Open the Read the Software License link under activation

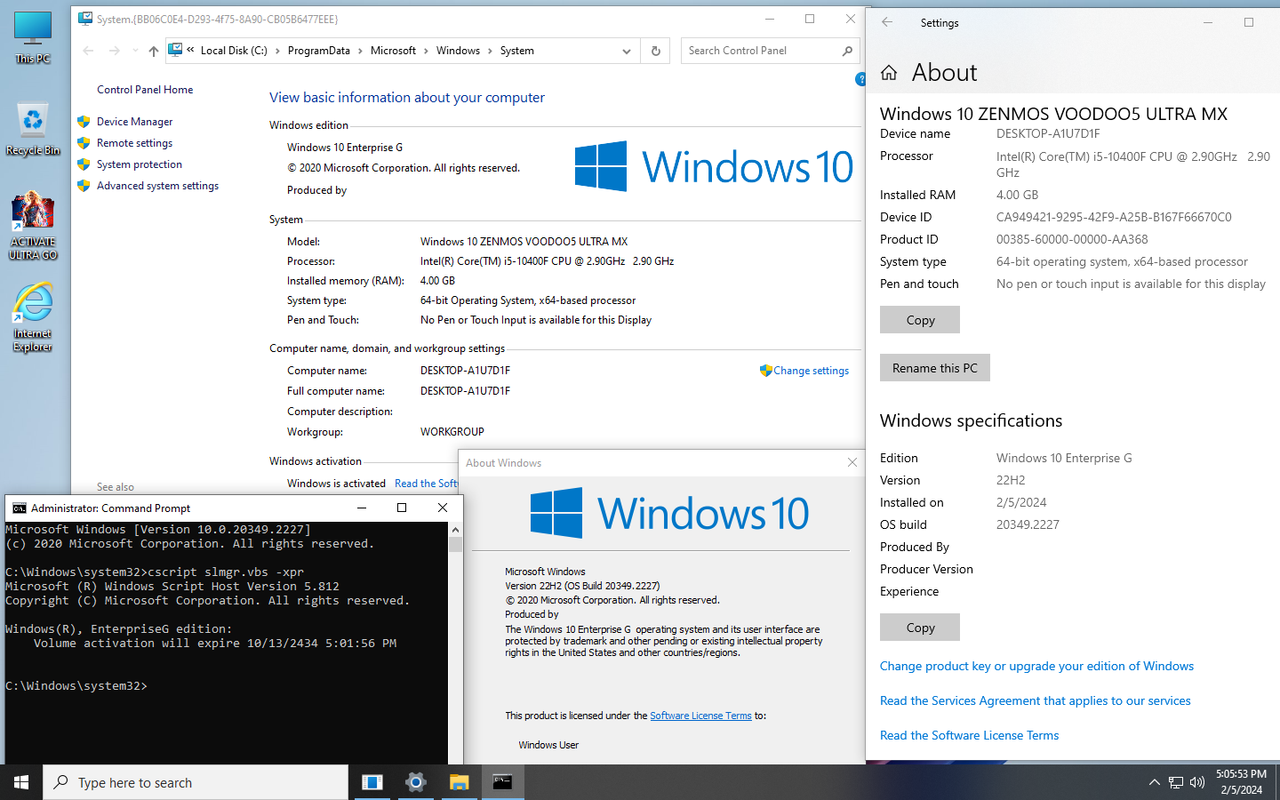426,484
